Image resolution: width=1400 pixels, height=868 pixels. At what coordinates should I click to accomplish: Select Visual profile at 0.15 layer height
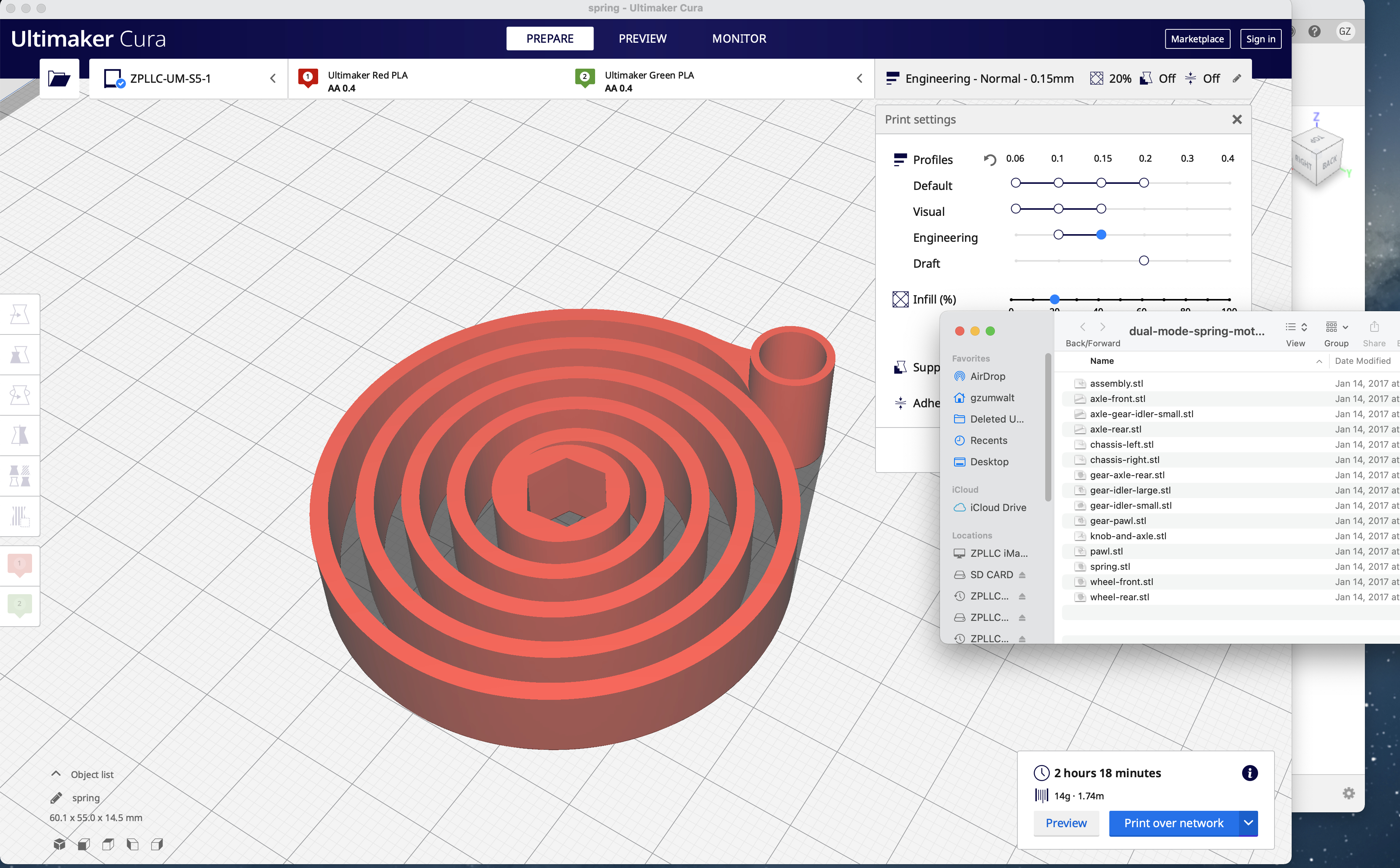pos(1101,209)
